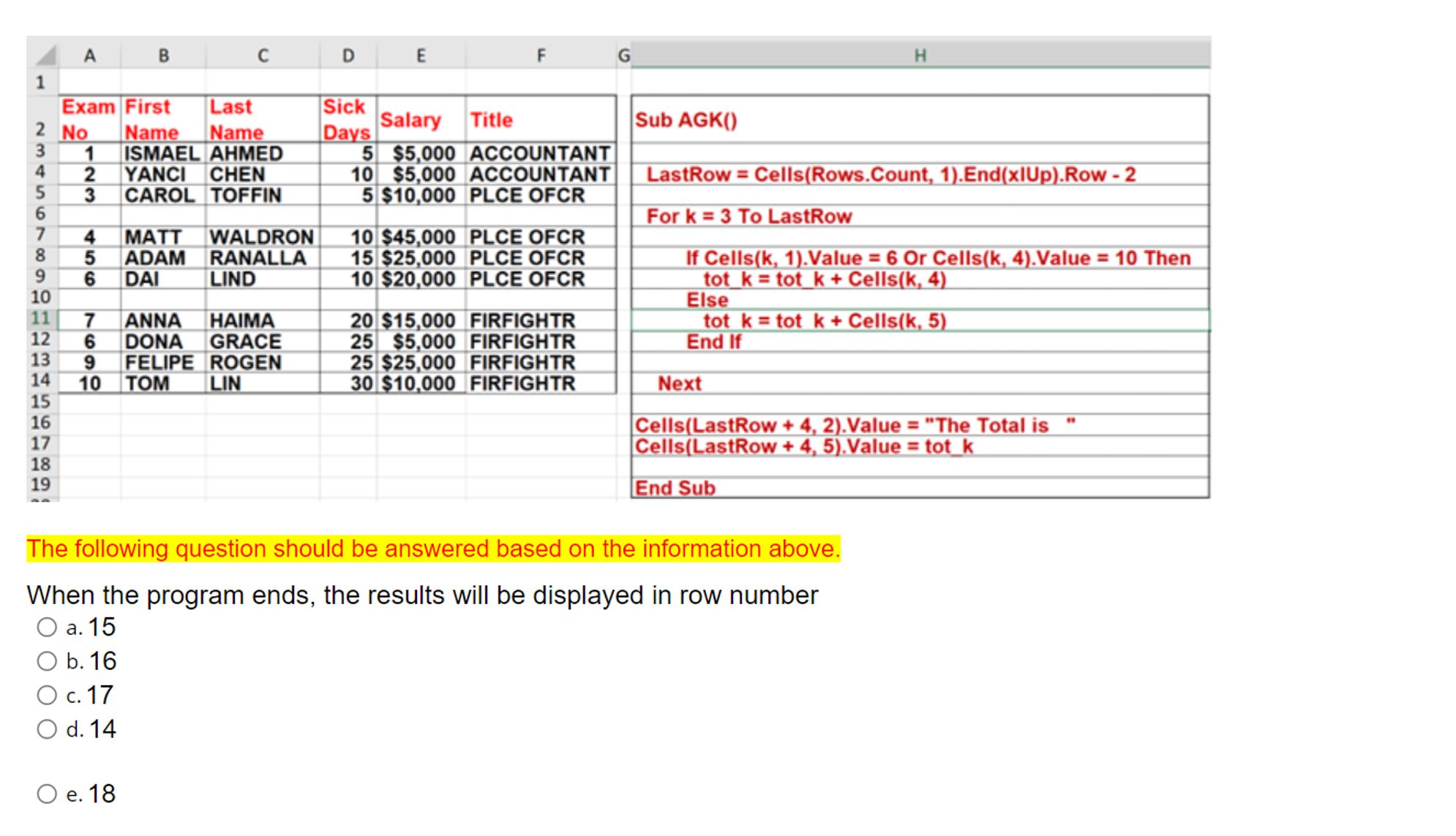Click the $45,000 salary cell
This screenshot has height=836, width=1456.
[x=419, y=238]
